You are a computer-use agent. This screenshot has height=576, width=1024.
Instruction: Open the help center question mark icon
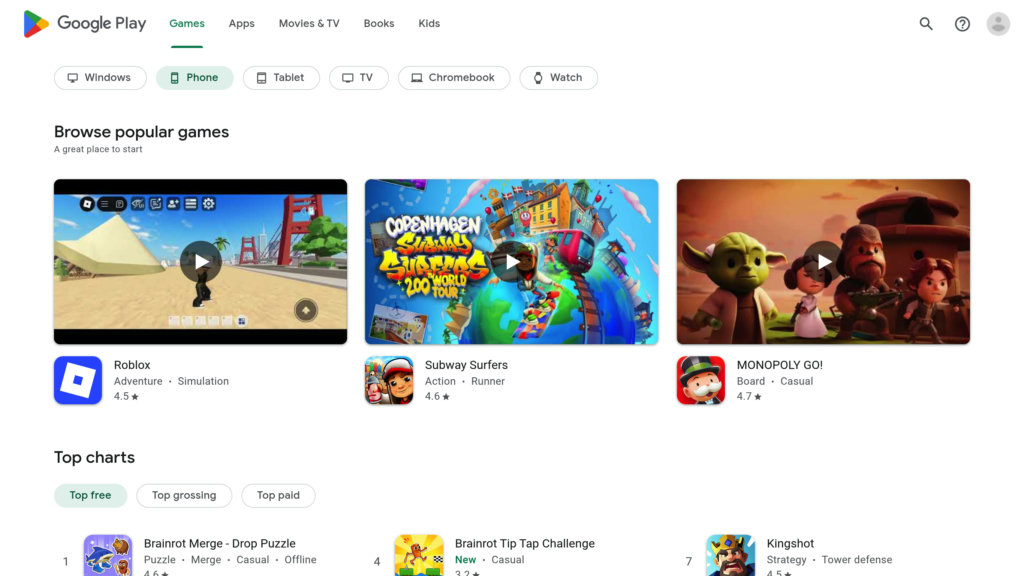point(962,24)
